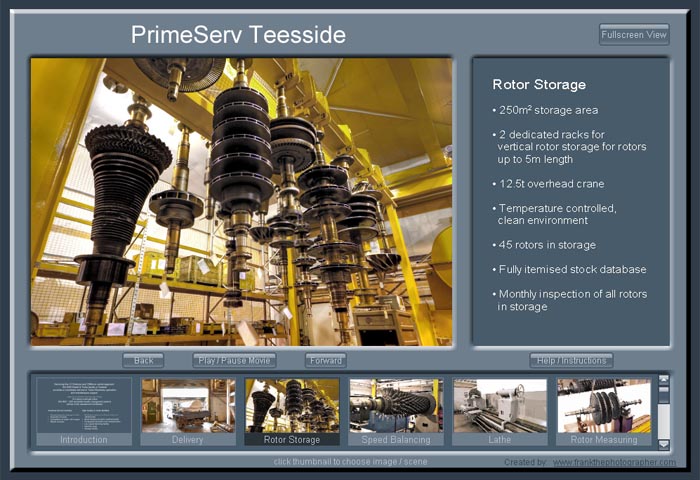
Task: Click '2 dedicated racks for' bullet text
Action: tap(548, 134)
